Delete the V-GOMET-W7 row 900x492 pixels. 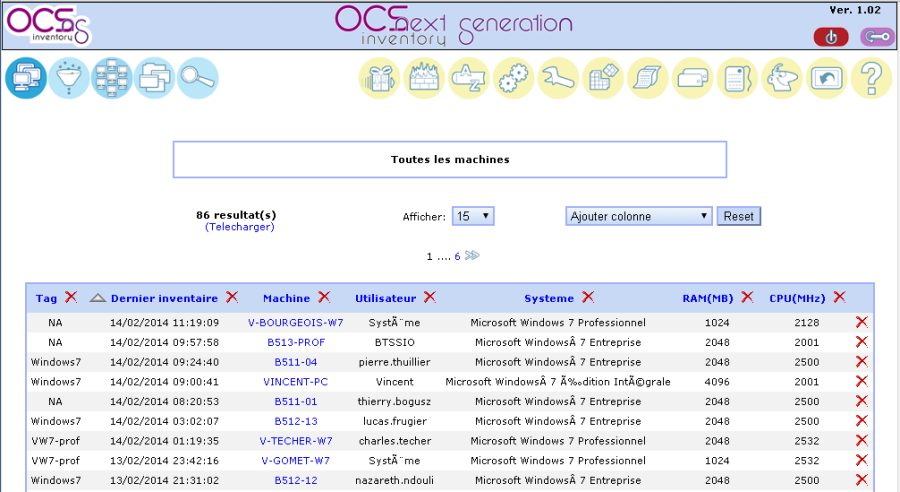click(862, 460)
